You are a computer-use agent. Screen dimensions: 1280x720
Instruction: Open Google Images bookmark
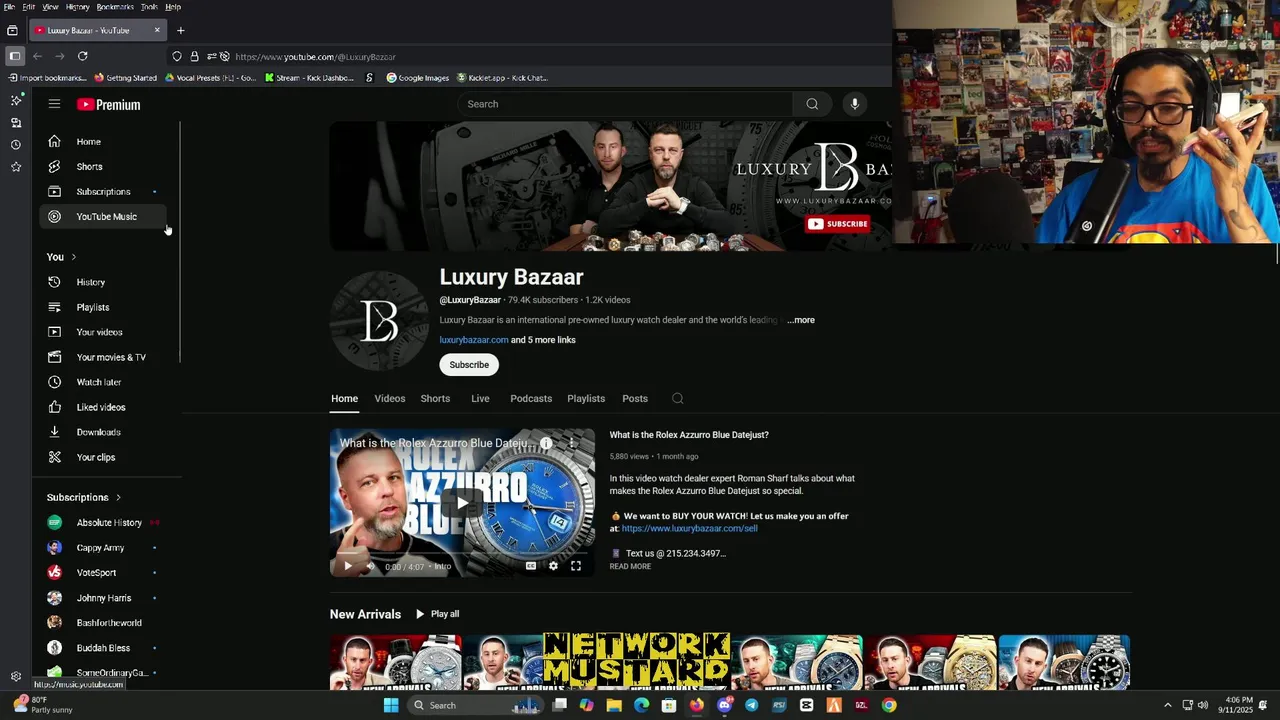(418, 78)
